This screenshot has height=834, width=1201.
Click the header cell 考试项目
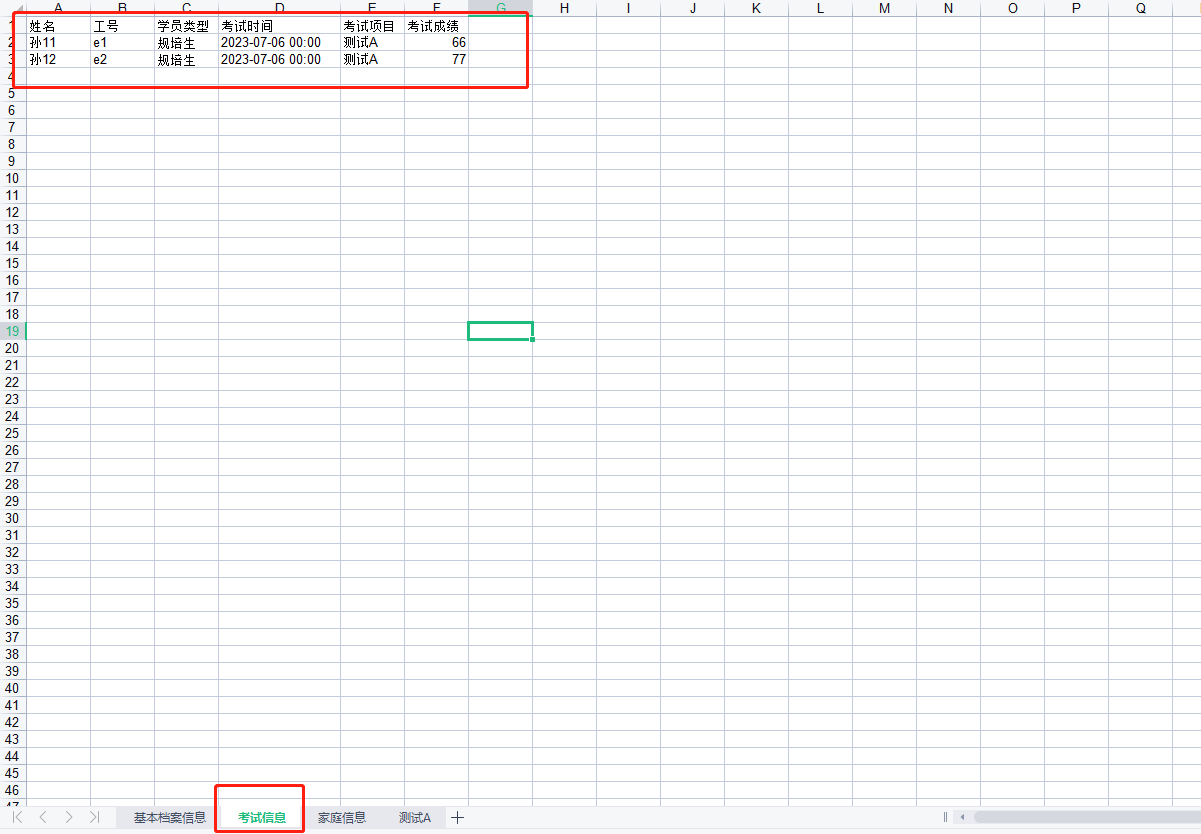(372, 26)
